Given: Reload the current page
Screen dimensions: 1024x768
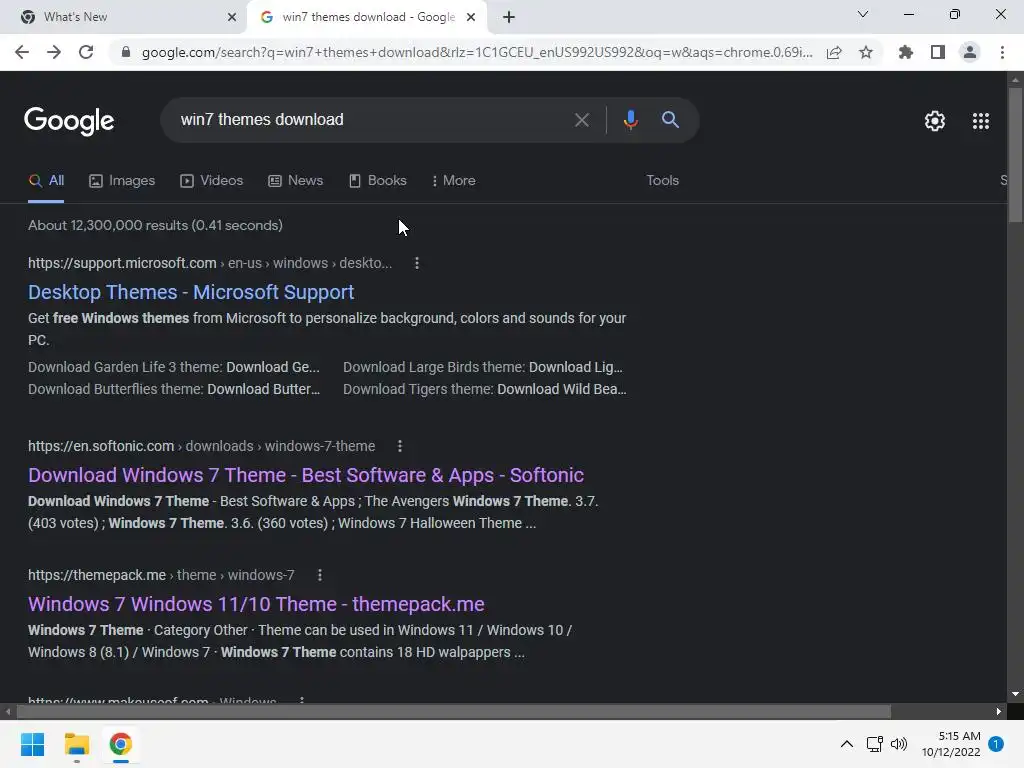Looking at the screenshot, I should pyautogui.click(x=86, y=52).
